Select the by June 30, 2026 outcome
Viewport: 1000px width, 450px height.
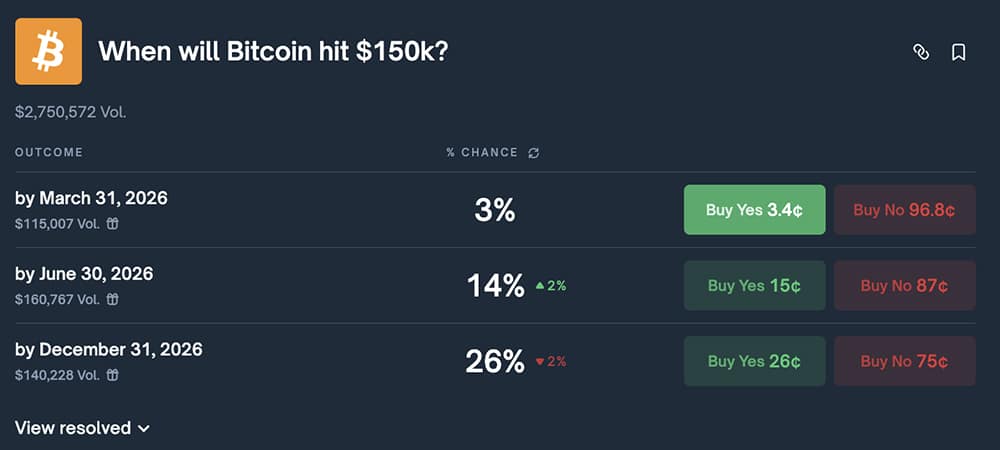point(84,274)
